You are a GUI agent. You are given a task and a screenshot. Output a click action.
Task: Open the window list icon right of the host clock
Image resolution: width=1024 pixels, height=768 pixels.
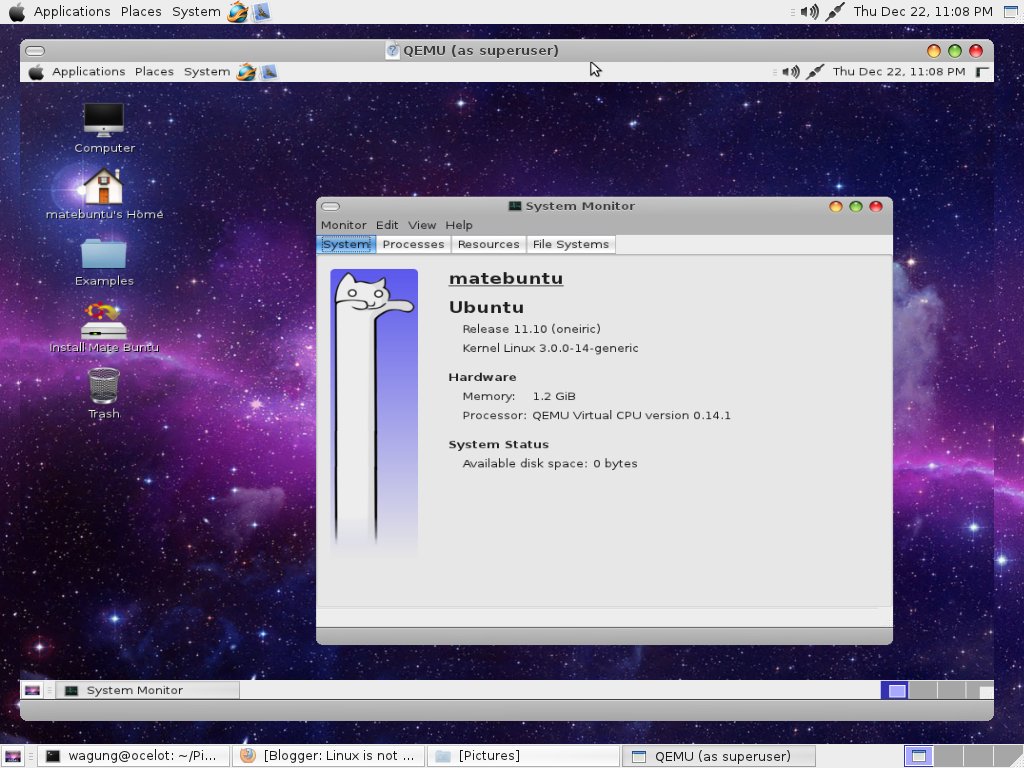pos(1010,12)
